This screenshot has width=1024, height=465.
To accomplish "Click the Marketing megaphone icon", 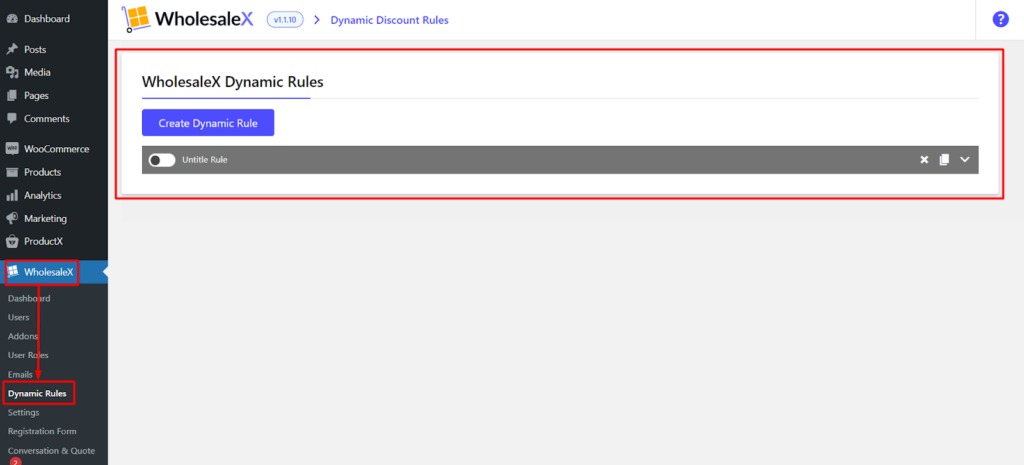I will tap(12, 218).
